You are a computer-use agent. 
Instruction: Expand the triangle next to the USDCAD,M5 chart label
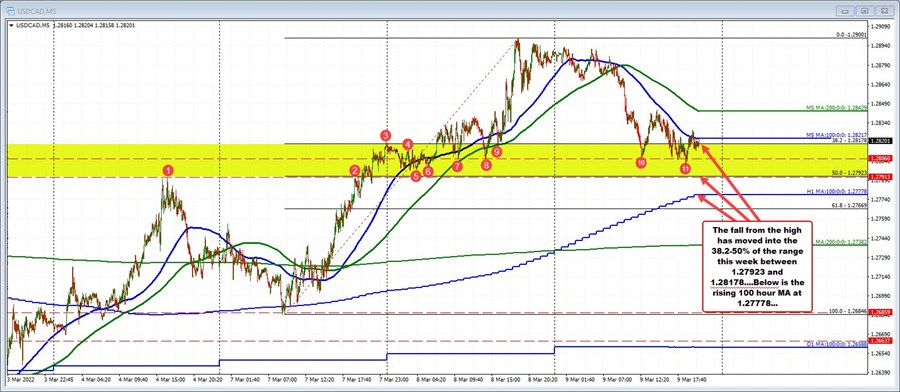(x=11, y=24)
